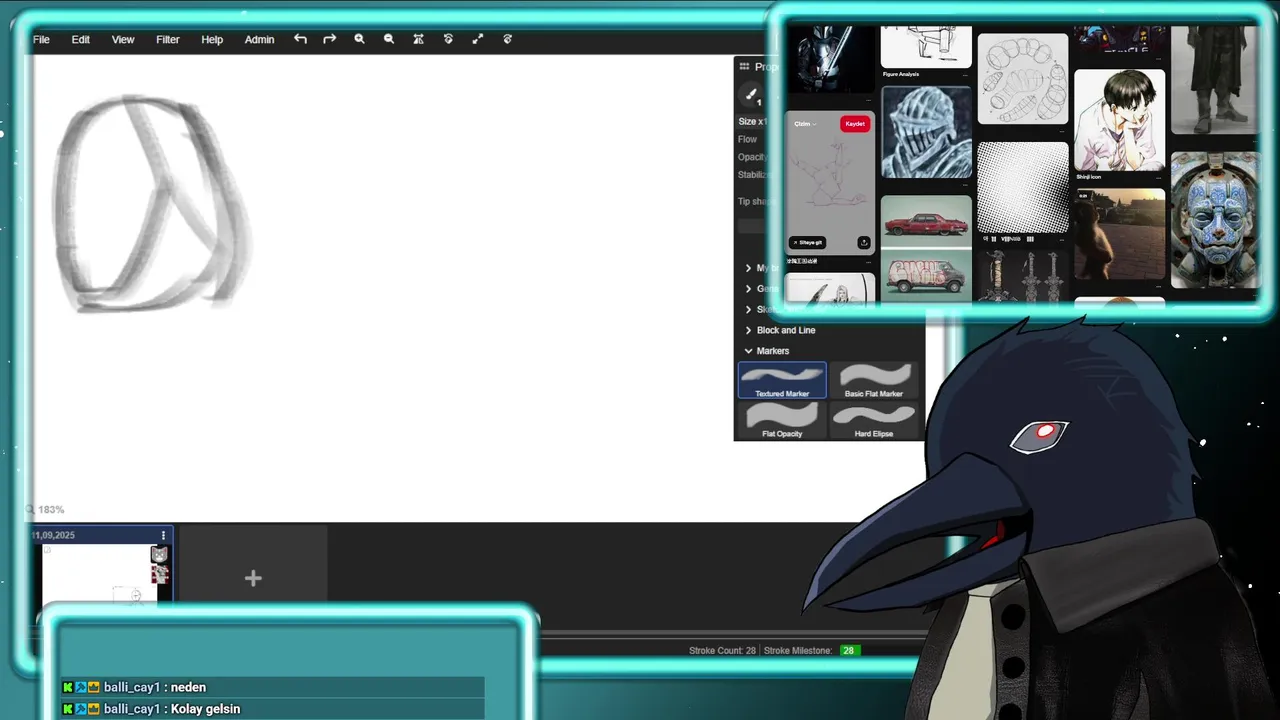Open the knight helmet sketch pin

coord(926,132)
